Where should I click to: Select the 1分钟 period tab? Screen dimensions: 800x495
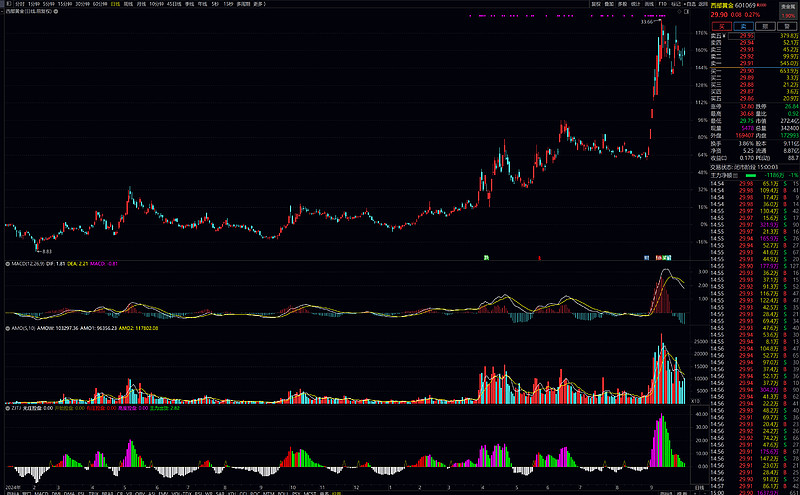(33, 4)
